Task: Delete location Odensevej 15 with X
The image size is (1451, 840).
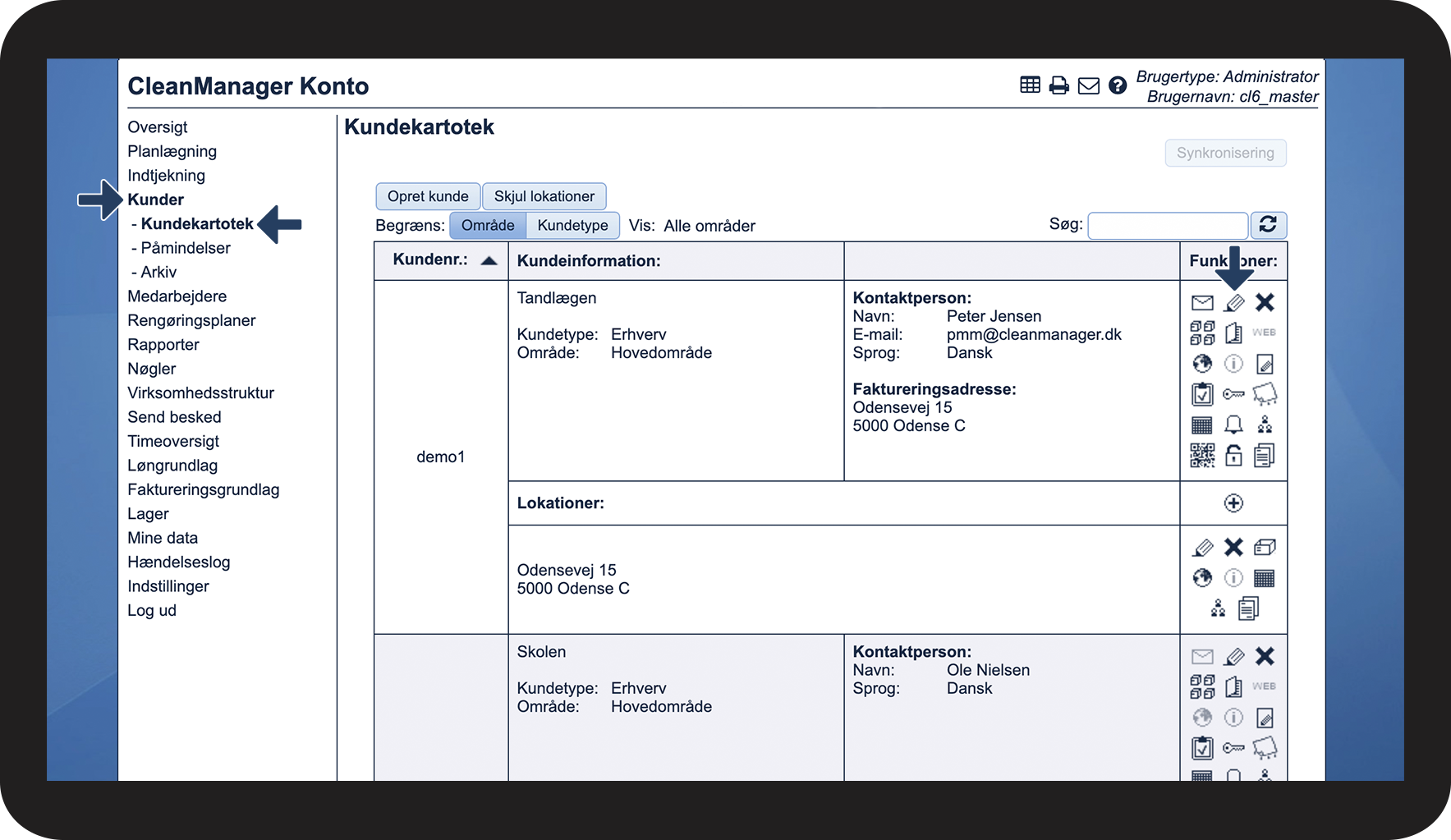Action: point(1233,547)
